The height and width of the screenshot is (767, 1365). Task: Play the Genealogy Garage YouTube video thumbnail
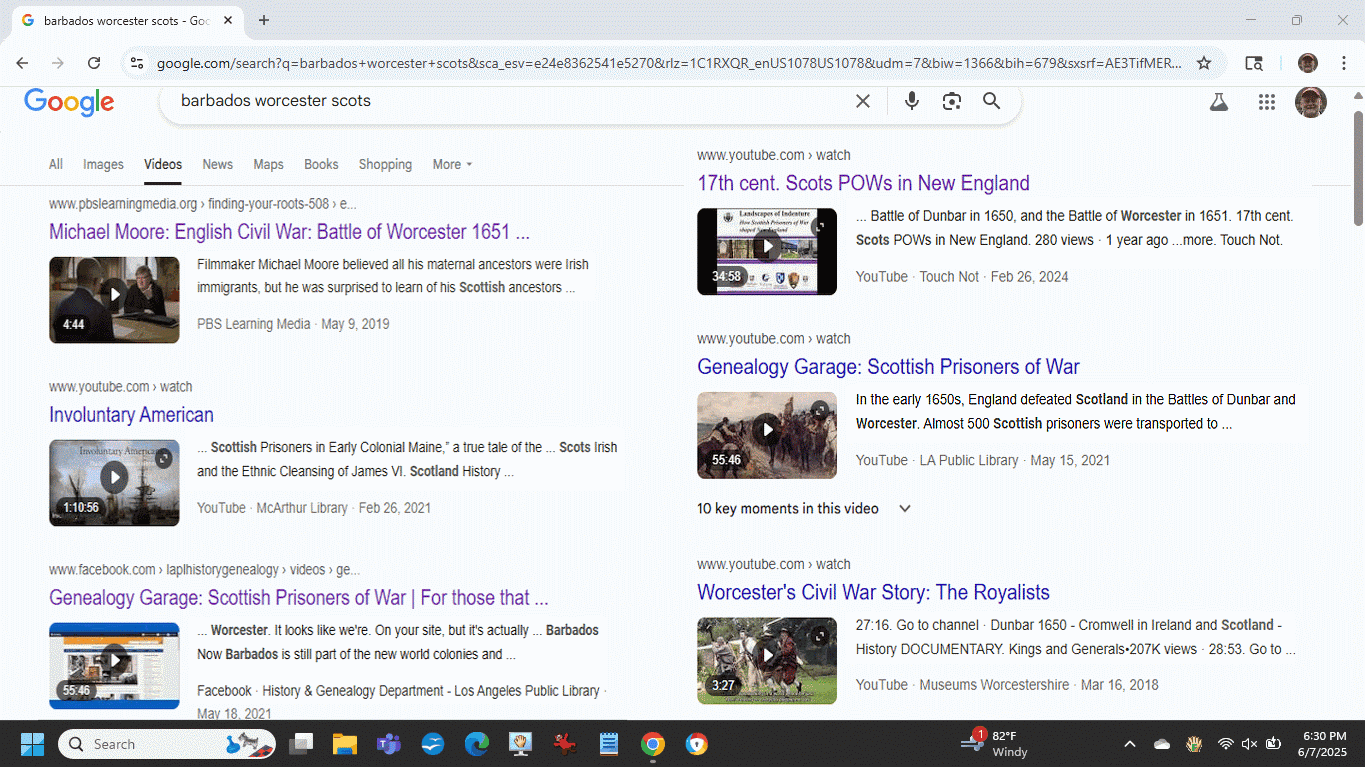click(767, 430)
